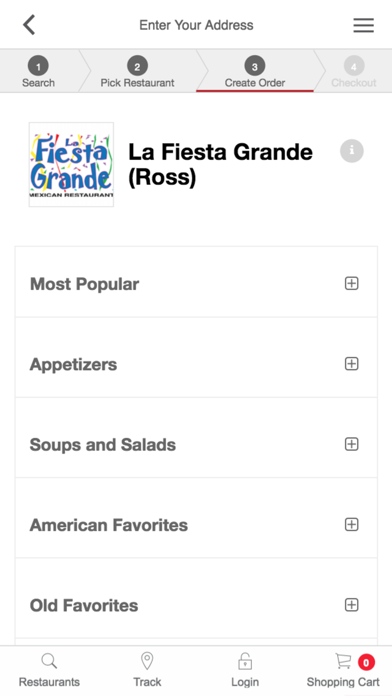Click the La Fiesta Grande logo thumbnail
Viewport: 392px width, 696px height.
(x=71, y=164)
